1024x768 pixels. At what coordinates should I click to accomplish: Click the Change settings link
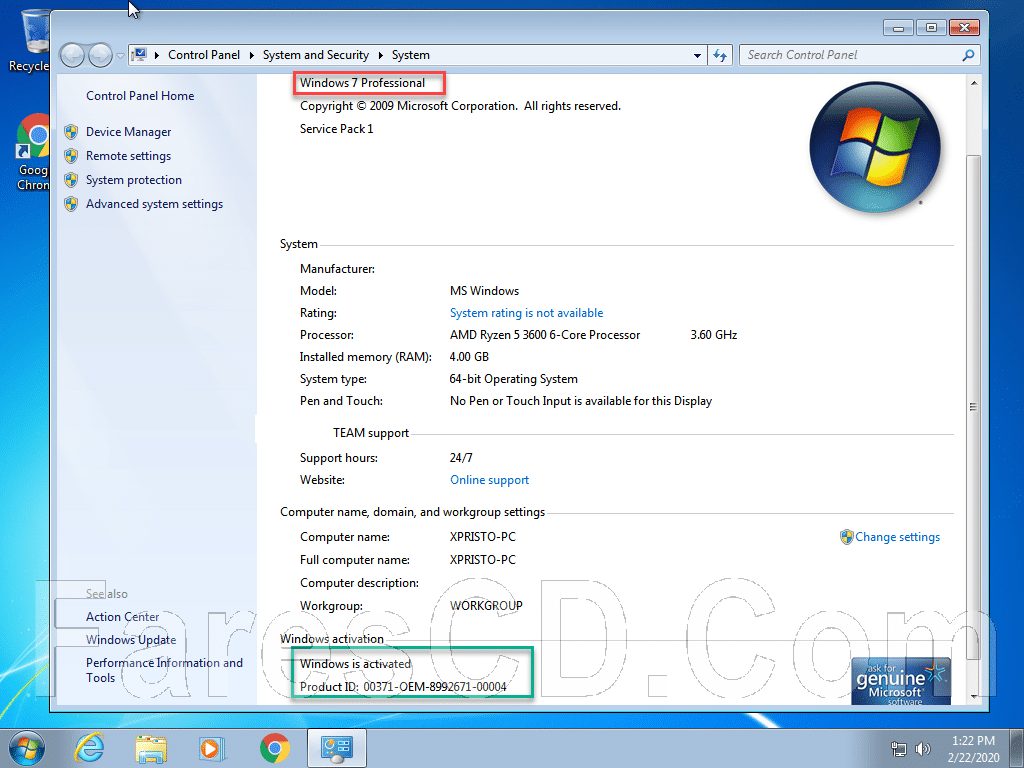pyautogui.click(x=897, y=537)
